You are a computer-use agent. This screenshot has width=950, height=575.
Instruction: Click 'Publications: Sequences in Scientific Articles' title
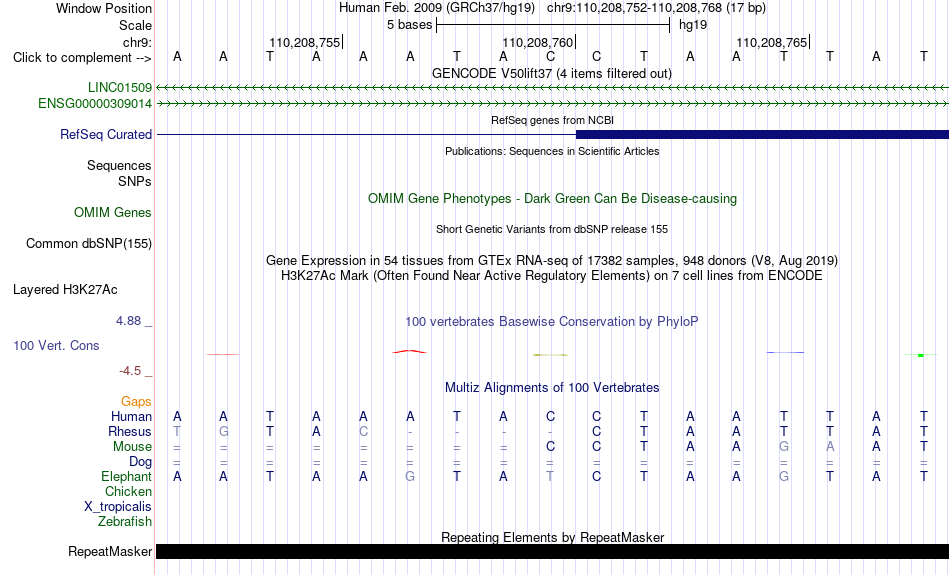[x=552, y=151]
